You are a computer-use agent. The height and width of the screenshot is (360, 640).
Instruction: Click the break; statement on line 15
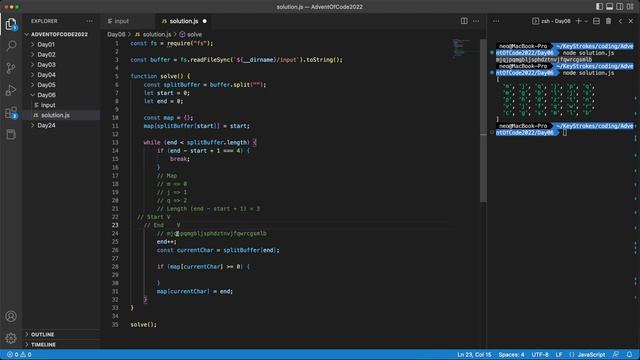[180, 159]
